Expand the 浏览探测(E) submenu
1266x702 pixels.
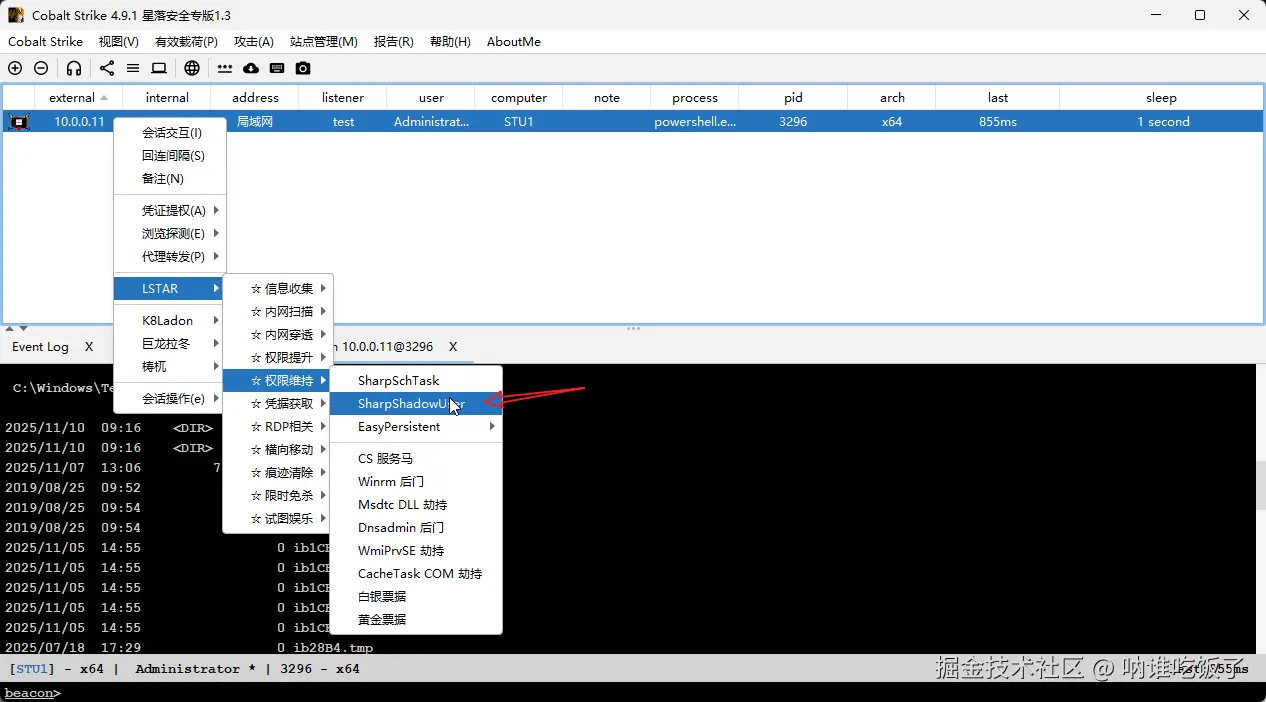pyautogui.click(x=170, y=234)
